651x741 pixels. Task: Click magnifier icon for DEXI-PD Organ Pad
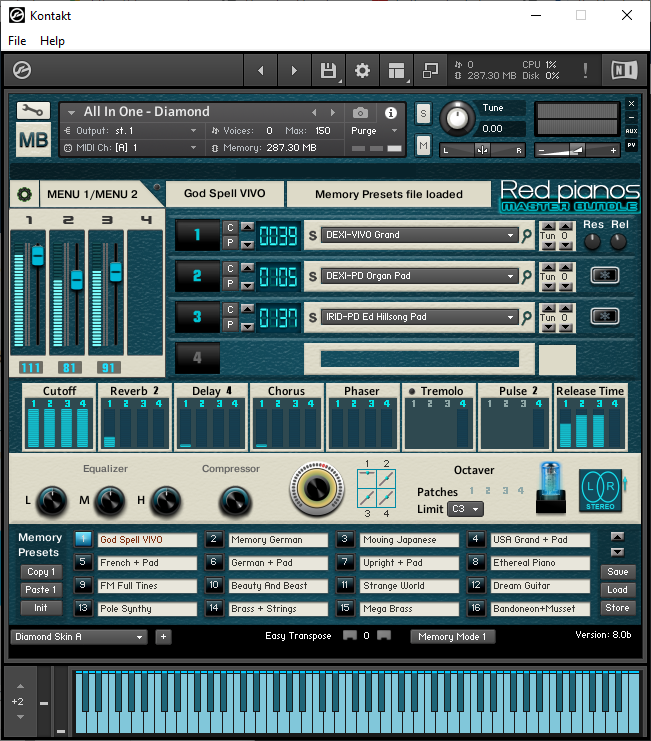(x=526, y=276)
